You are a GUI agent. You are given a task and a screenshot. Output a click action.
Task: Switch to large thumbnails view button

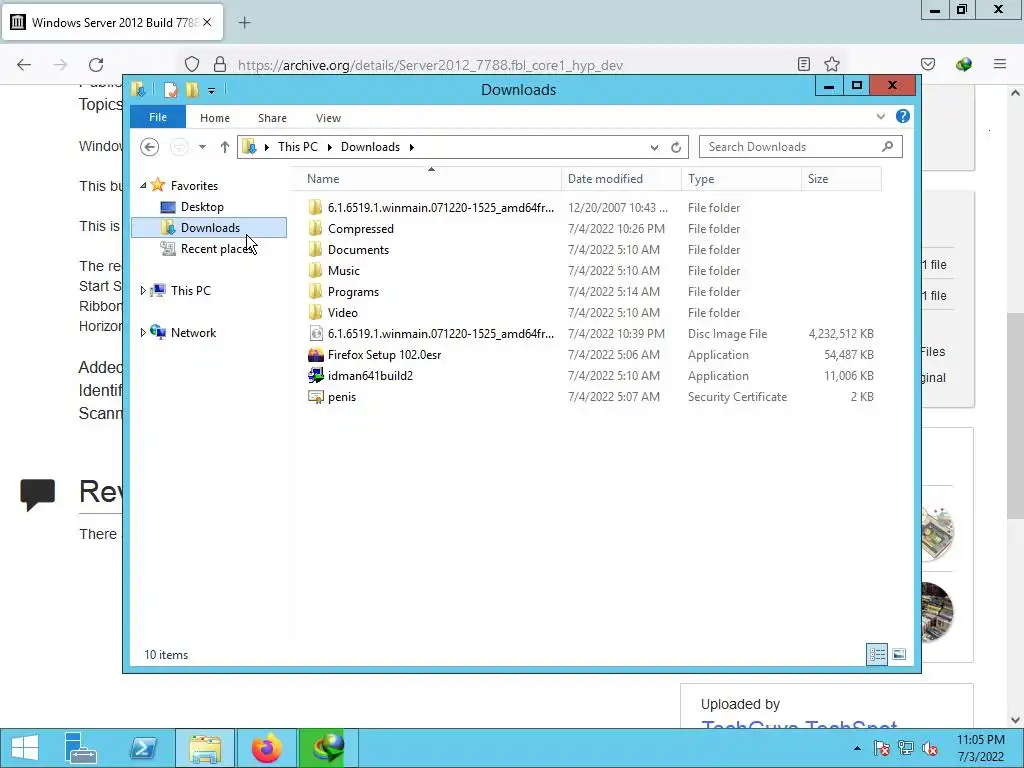pyautogui.click(x=899, y=654)
